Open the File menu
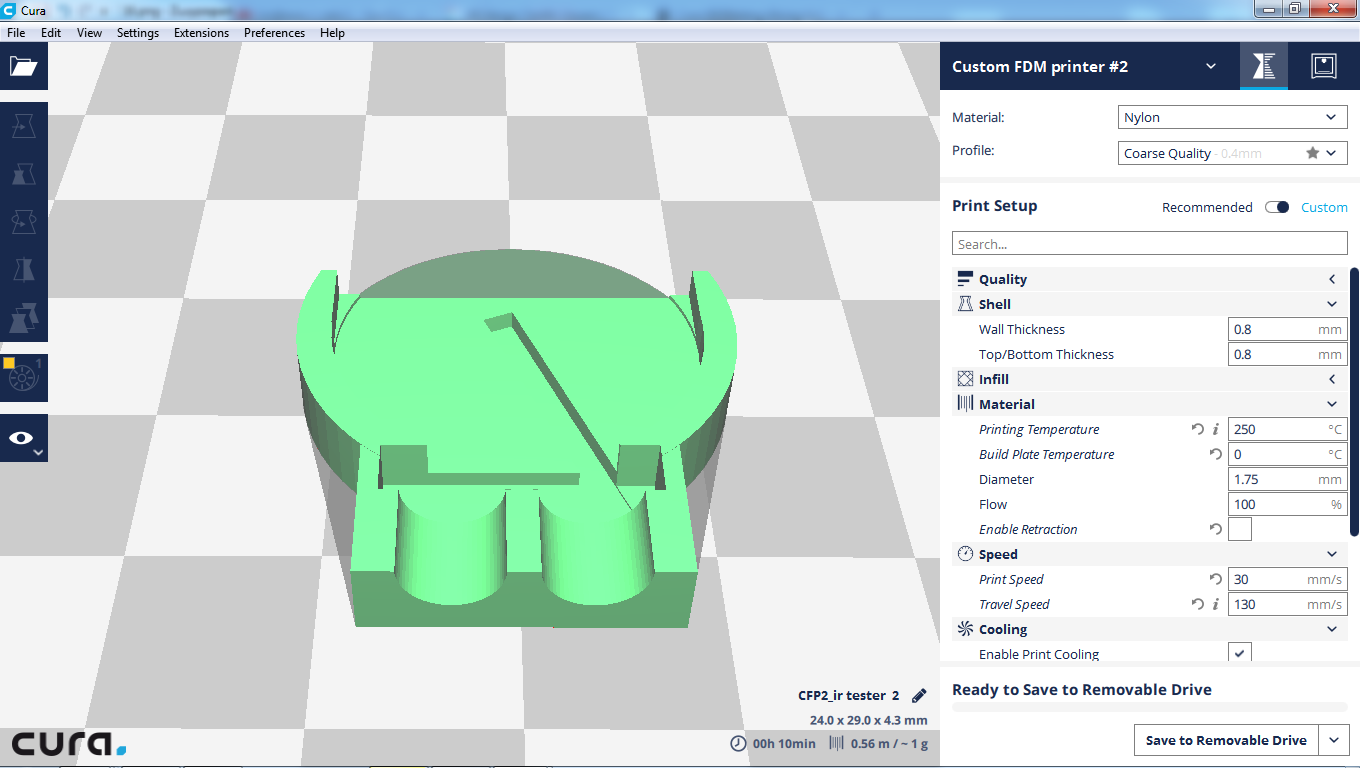The width and height of the screenshot is (1360, 768). (x=16, y=32)
